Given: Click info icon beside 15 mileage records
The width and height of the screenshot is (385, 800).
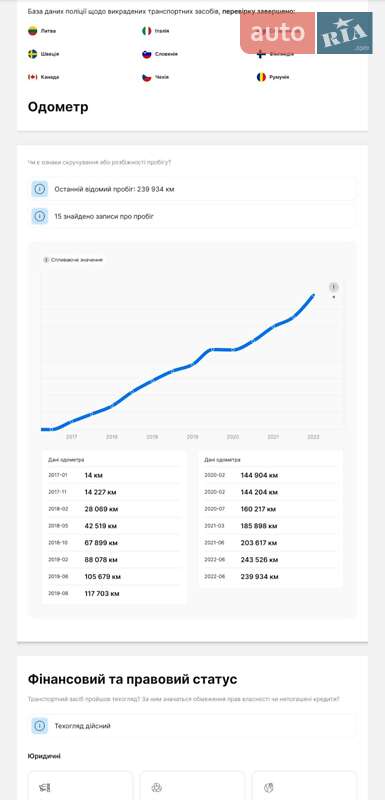Looking at the screenshot, I should 40,216.
